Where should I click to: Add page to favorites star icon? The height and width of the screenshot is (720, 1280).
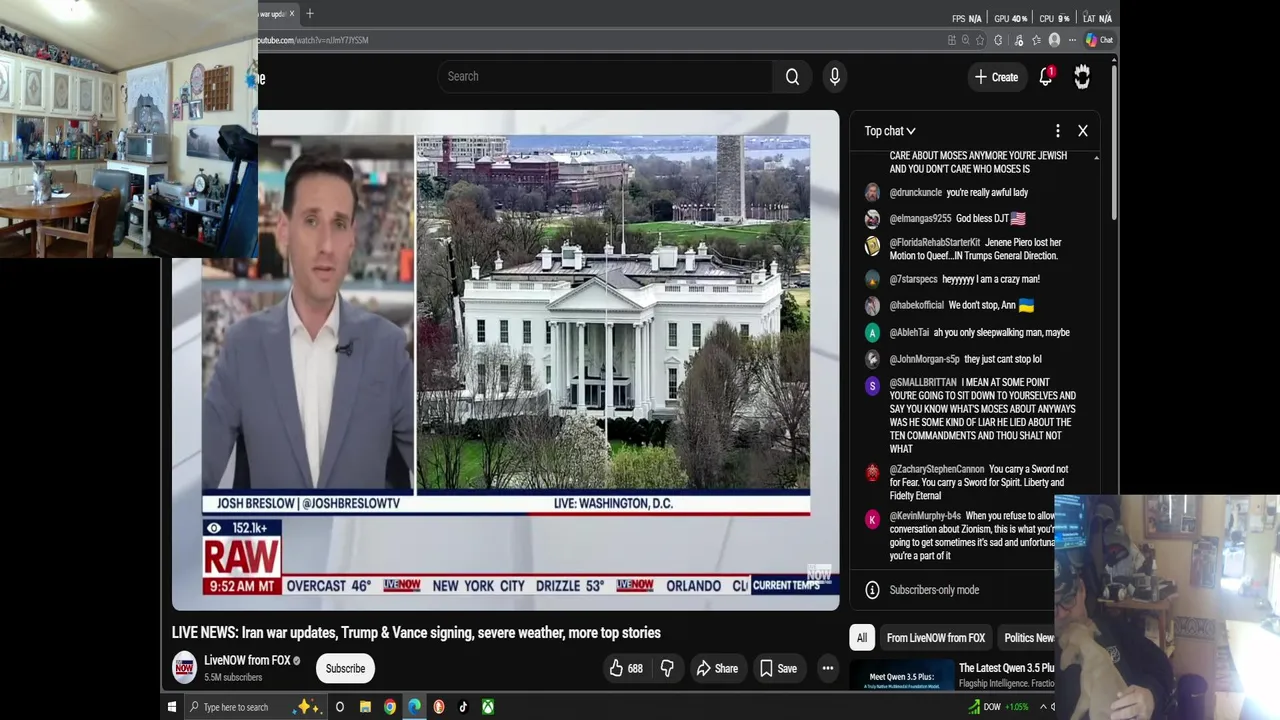tap(980, 40)
